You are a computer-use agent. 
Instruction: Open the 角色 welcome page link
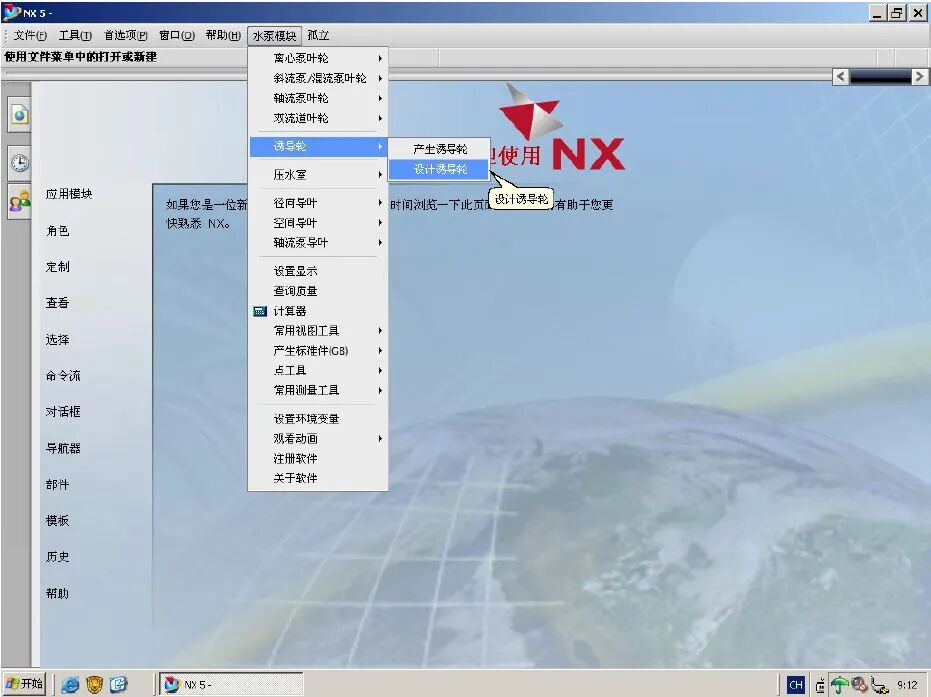point(58,231)
